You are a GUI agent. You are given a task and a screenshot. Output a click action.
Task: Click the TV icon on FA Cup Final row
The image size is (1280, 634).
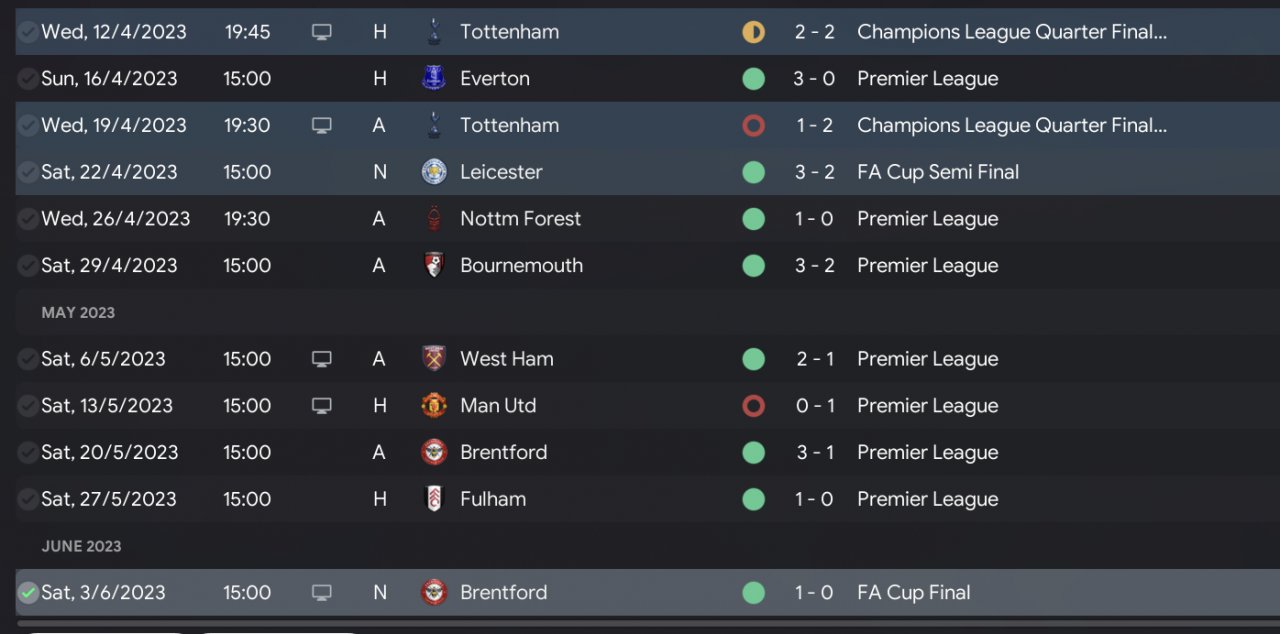coord(321,593)
